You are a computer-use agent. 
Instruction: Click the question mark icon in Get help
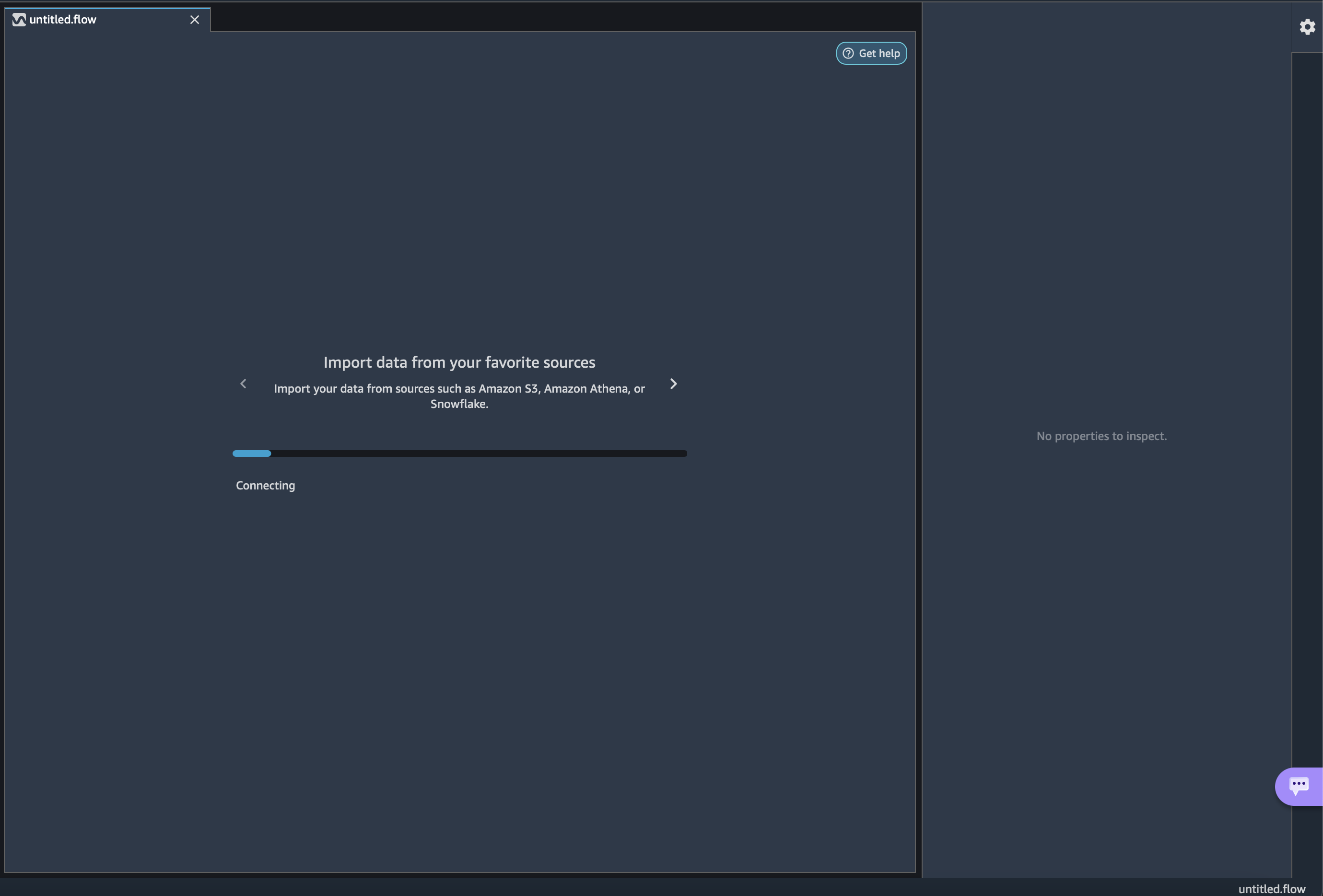tap(848, 54)
